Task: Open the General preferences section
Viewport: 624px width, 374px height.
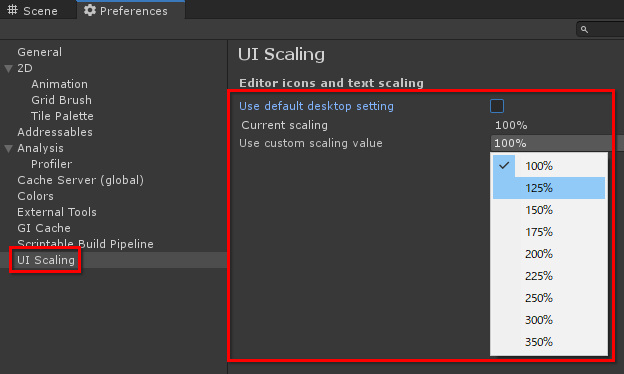Action: point(39,52)
